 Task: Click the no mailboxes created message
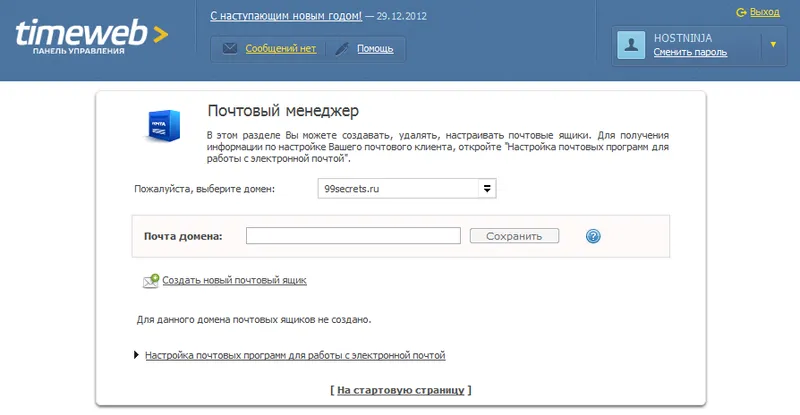(x=254, y=320)
